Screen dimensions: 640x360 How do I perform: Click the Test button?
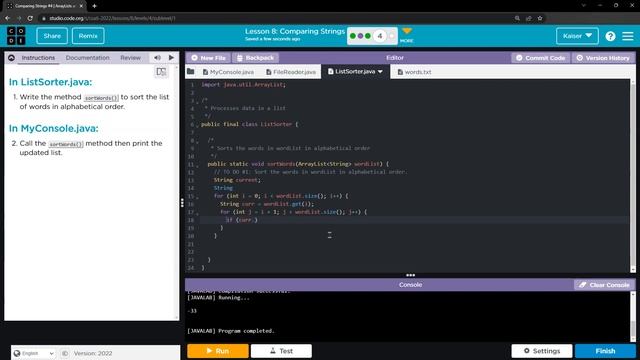coord(281,351)
